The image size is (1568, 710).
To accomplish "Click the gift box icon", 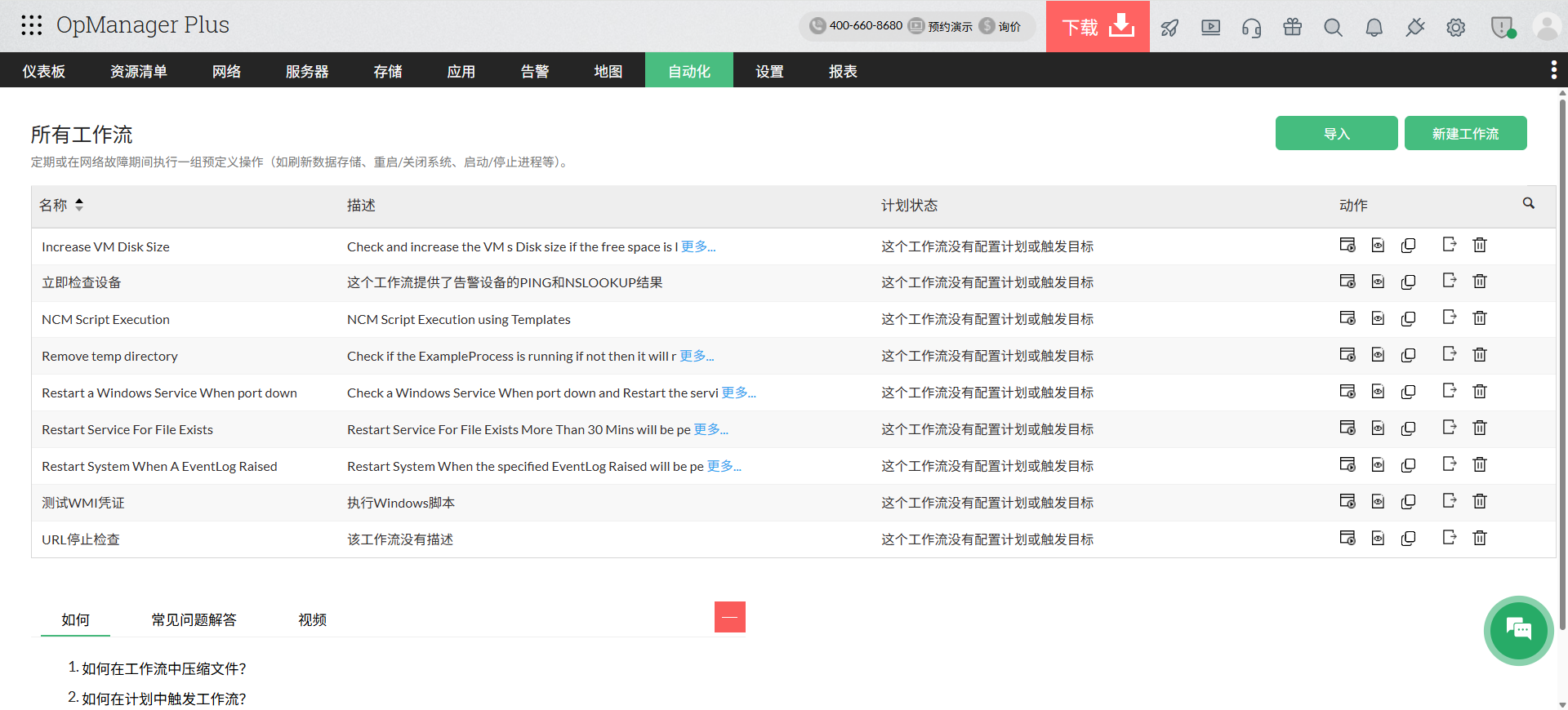I will point(1292,27).
